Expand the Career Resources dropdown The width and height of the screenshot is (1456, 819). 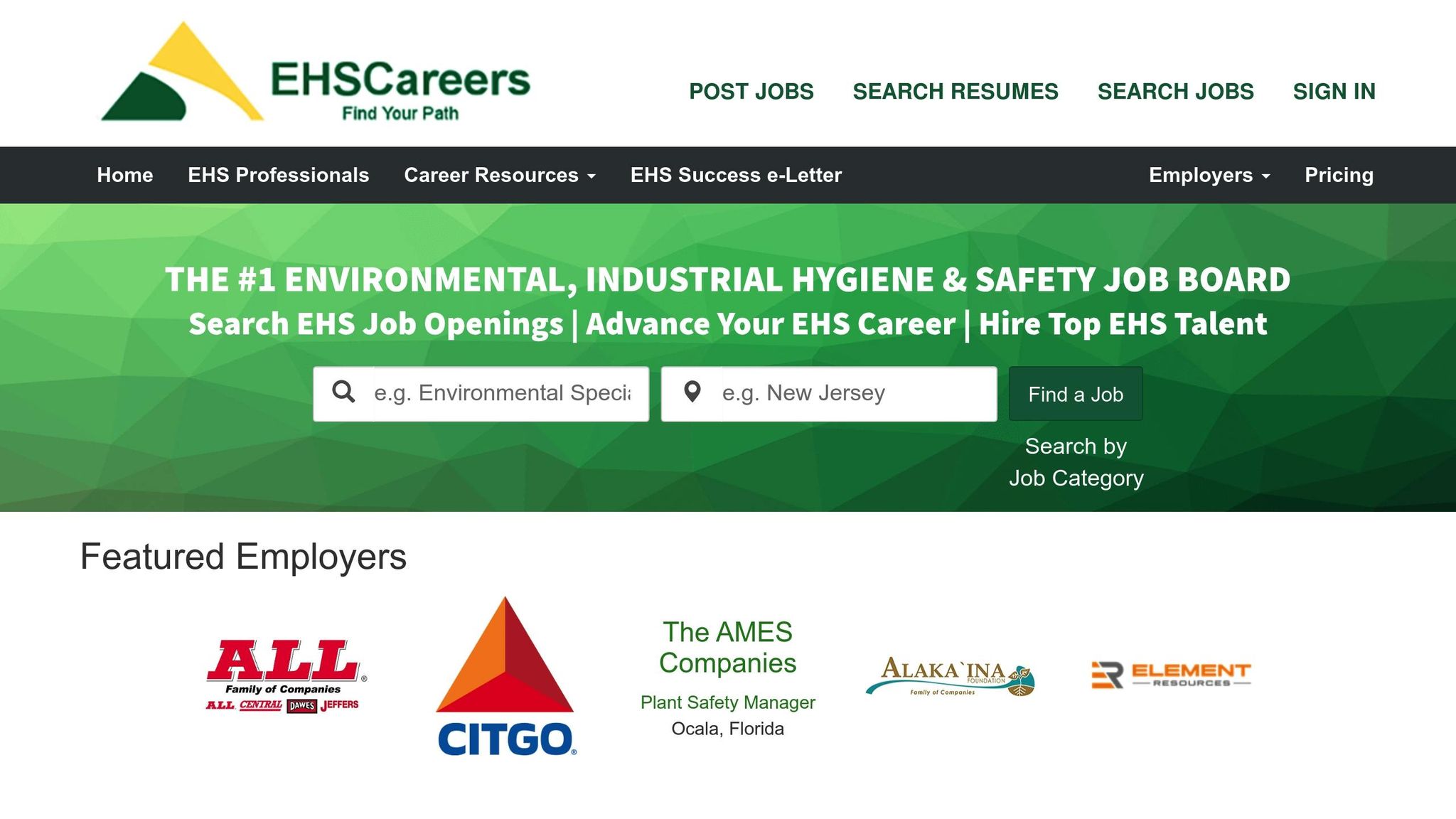(x=500, y=175)
